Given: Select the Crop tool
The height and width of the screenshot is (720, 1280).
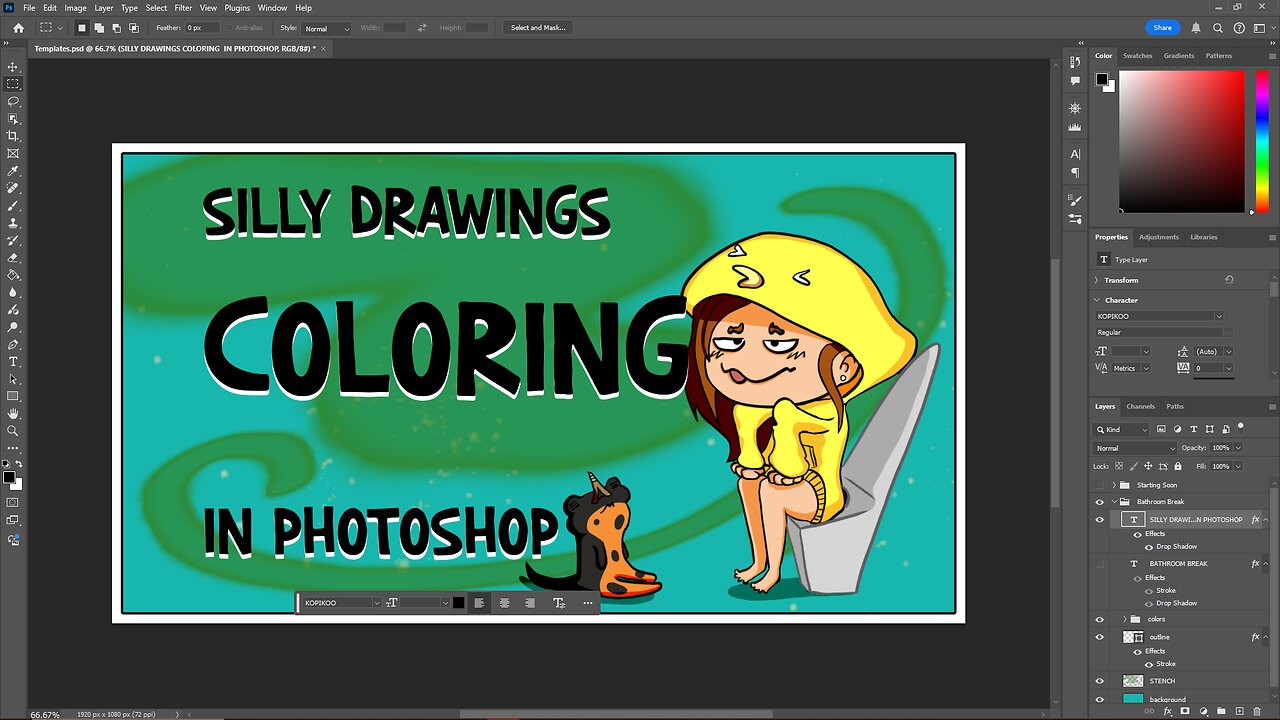Looking at the screenshot, I should (x=13, y=136).
